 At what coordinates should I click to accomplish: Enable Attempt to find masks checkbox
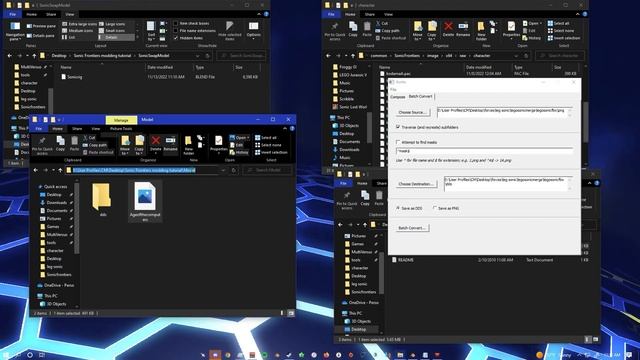click(416, 142)
